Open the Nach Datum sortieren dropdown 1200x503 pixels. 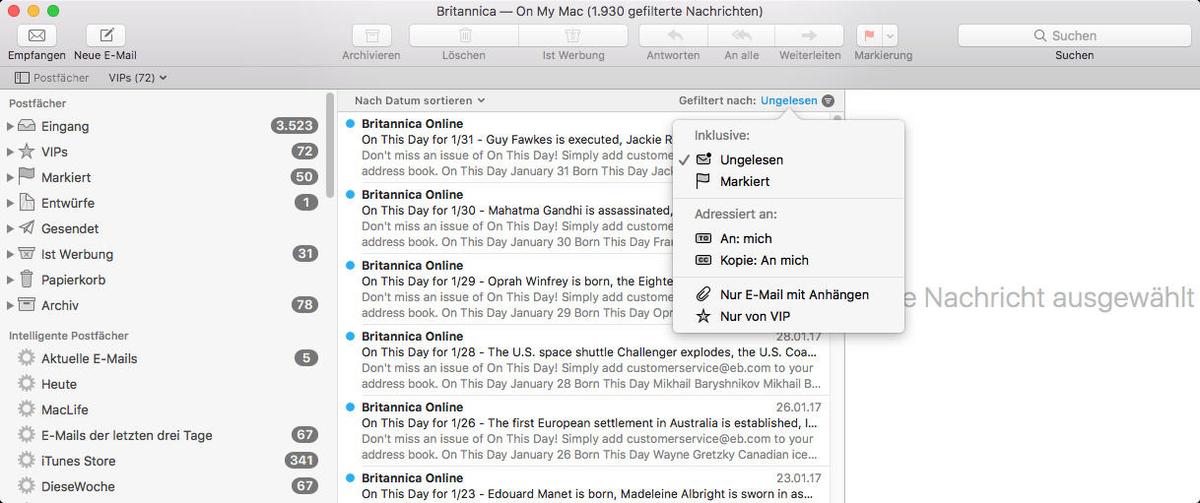tap(420, 100)
